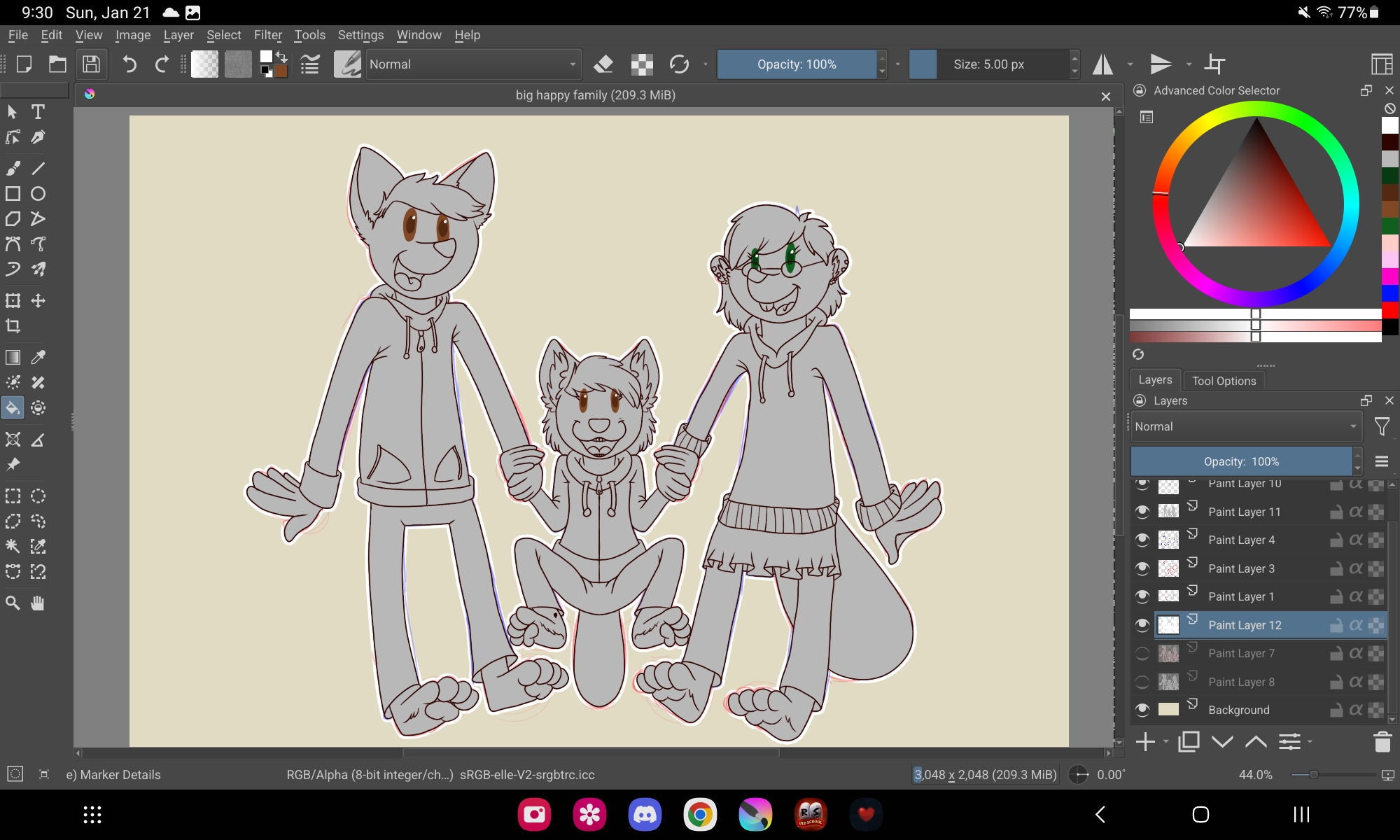Image resolution: width=1400 pixels, height=840 pixels.
Task: Select the Freehand Brush tool
Action: pyautogui.click(x=13, y=168)
